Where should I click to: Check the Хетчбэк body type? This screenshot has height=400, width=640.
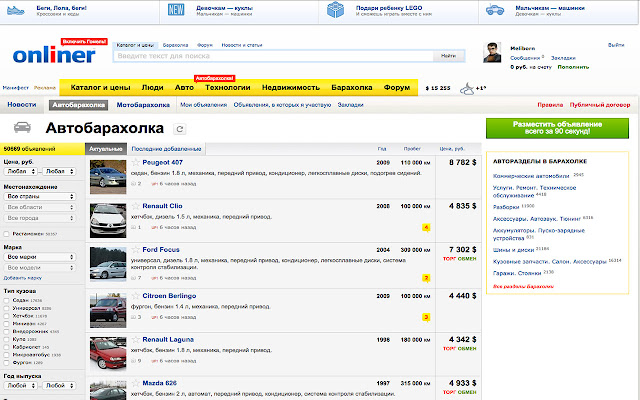(x=6, y=316)
